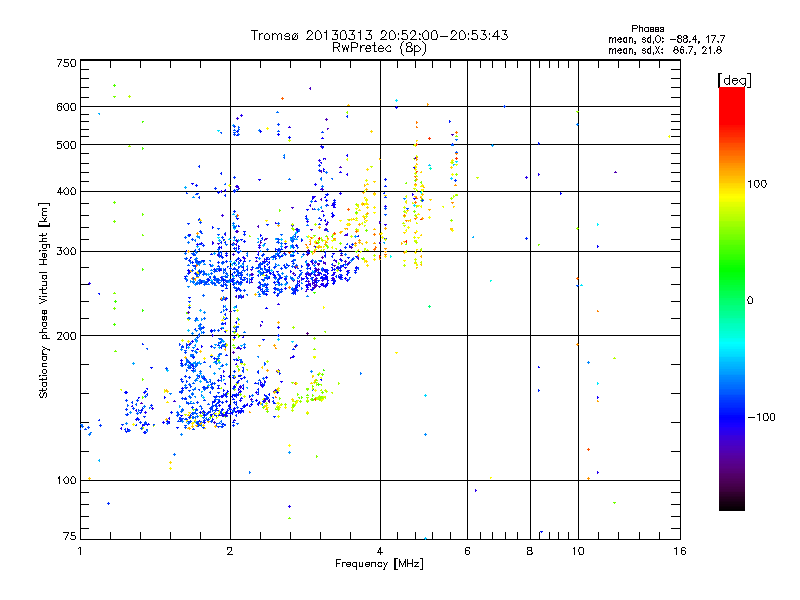Click the frequency axis tick label '8'
This screenshot has height=600, width=800.
(x=530, y=551)
